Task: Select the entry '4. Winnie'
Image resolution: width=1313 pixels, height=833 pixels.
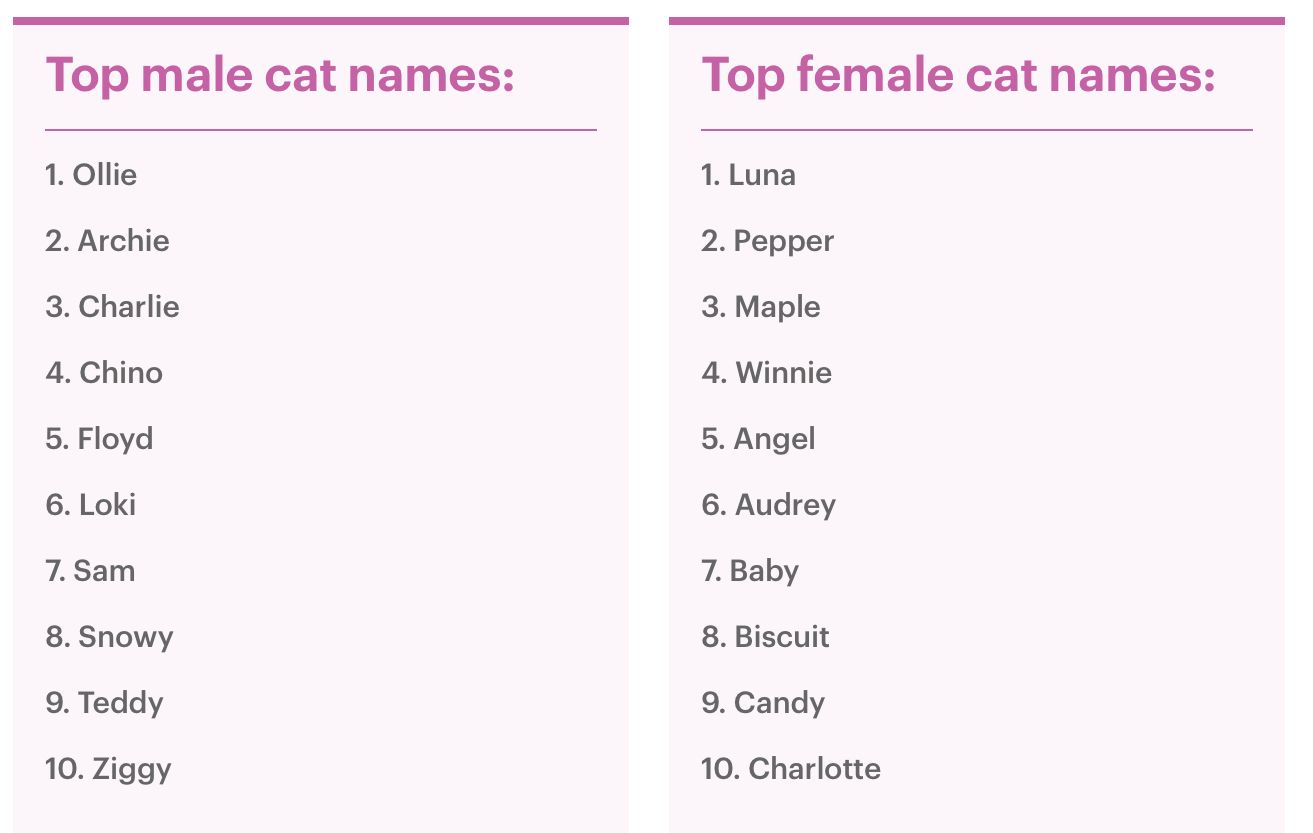Action: click(x=766, y=373)
